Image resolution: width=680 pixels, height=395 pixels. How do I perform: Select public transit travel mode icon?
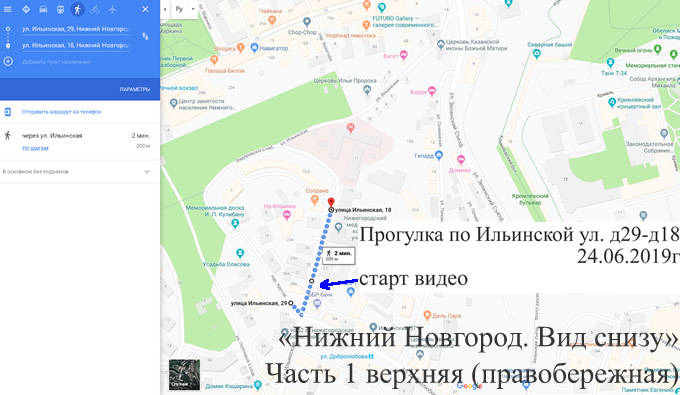(x=60, y=9)
